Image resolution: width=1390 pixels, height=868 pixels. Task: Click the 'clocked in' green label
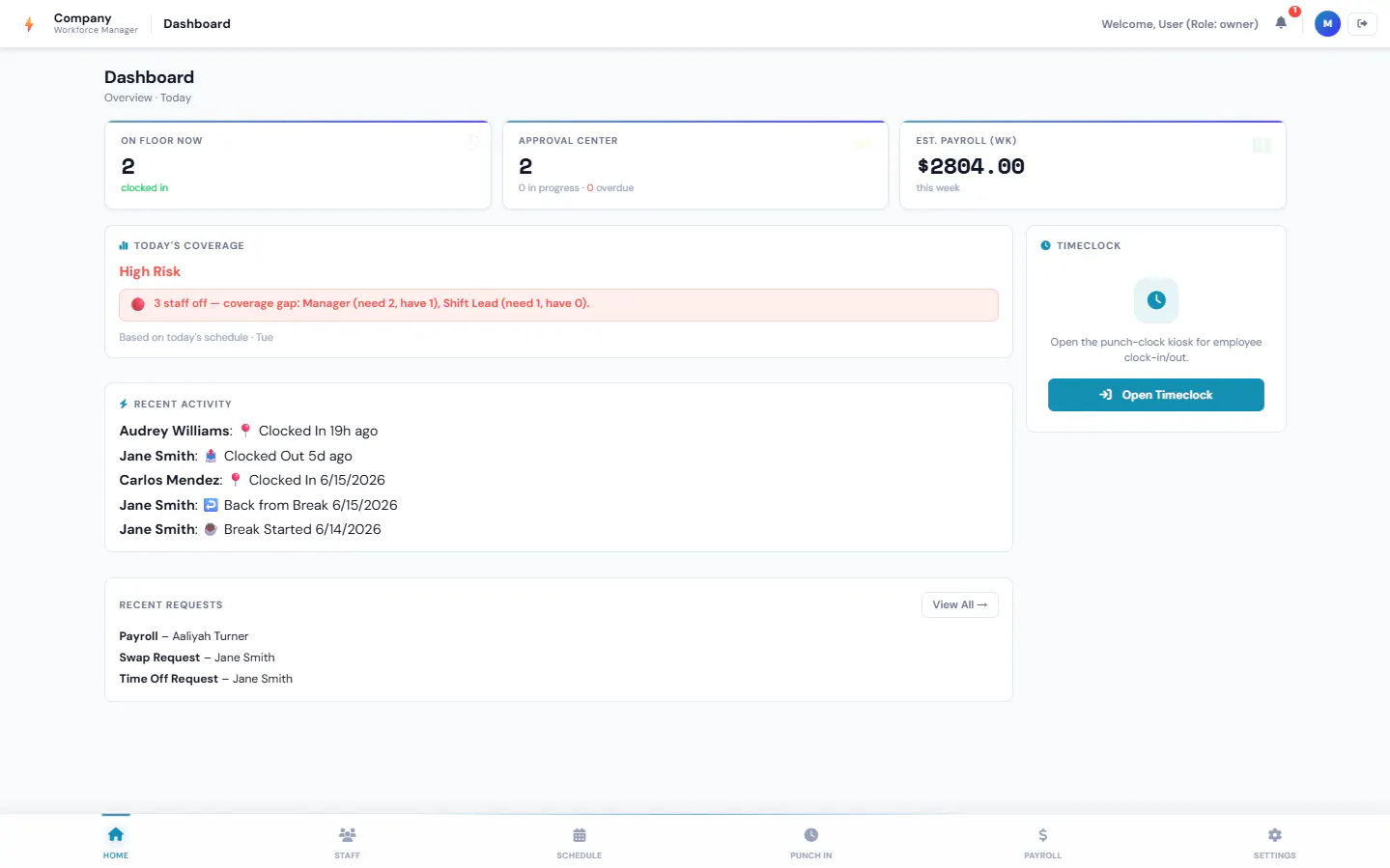point(145,188)
